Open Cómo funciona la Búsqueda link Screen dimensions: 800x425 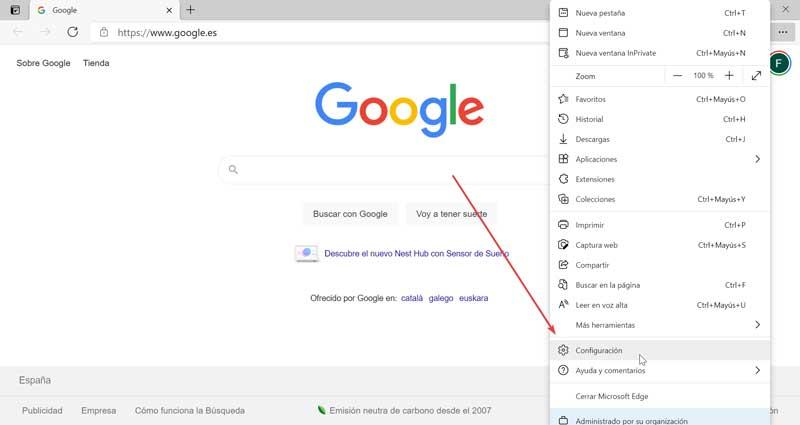(x=190, y=410)
